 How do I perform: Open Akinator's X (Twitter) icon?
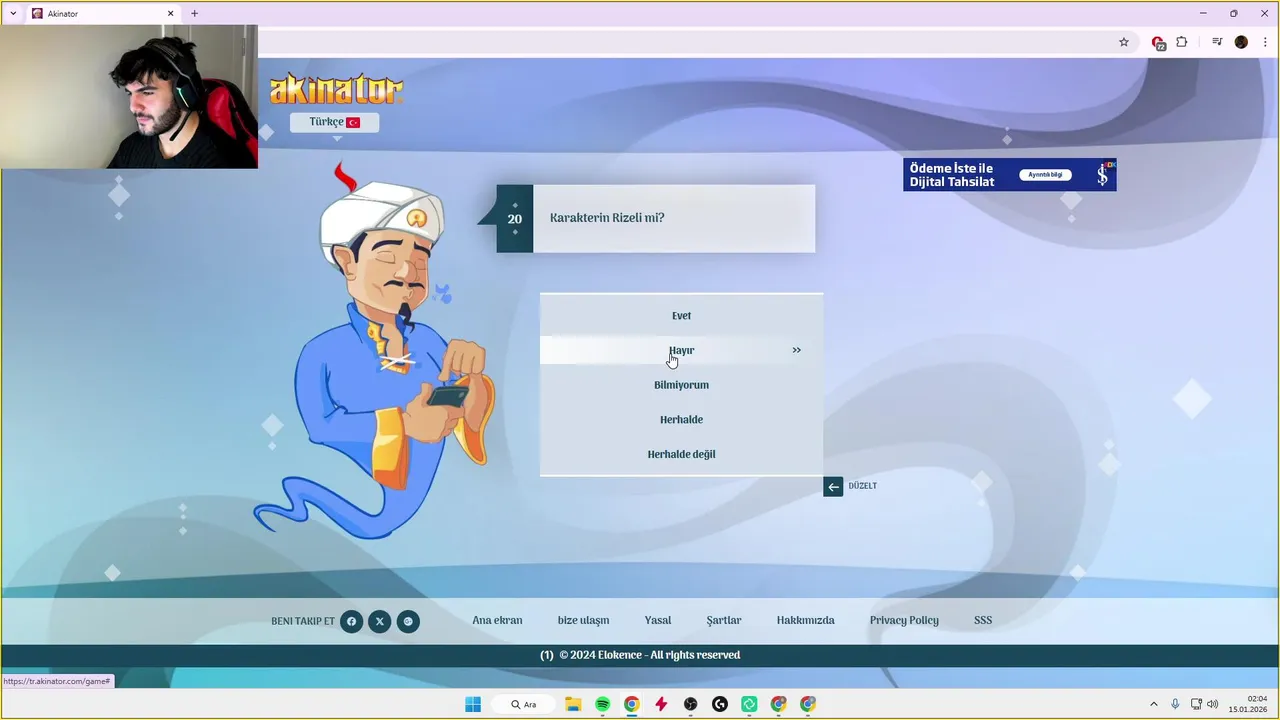pos(379,622)
